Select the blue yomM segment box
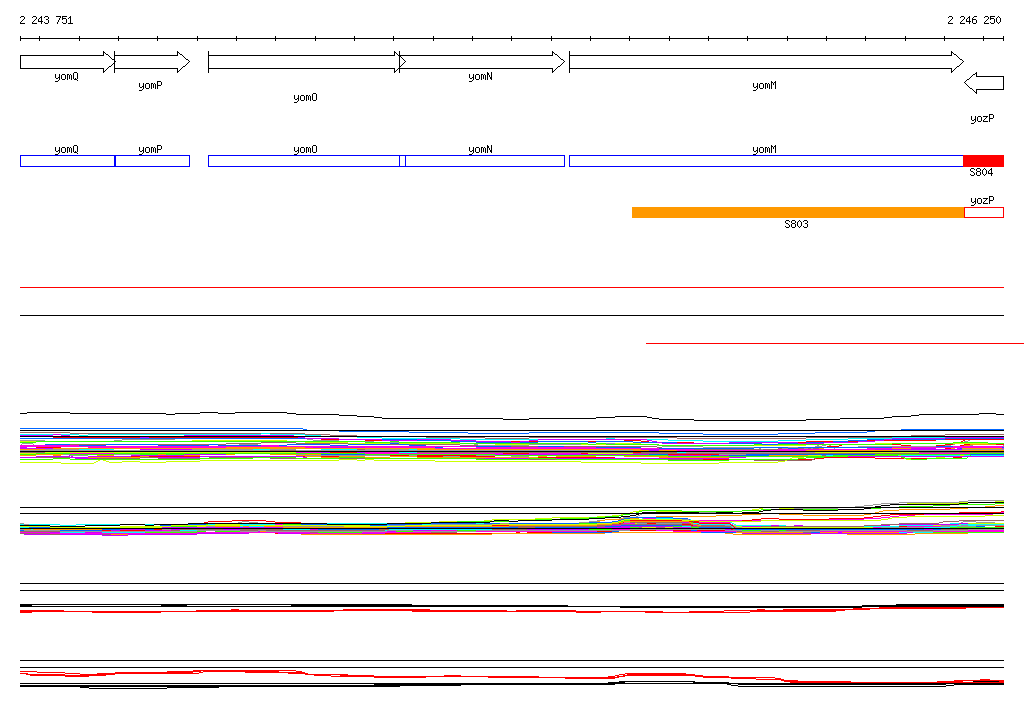This screenshot has height=714, width=1024. click(x=767, y=161)
